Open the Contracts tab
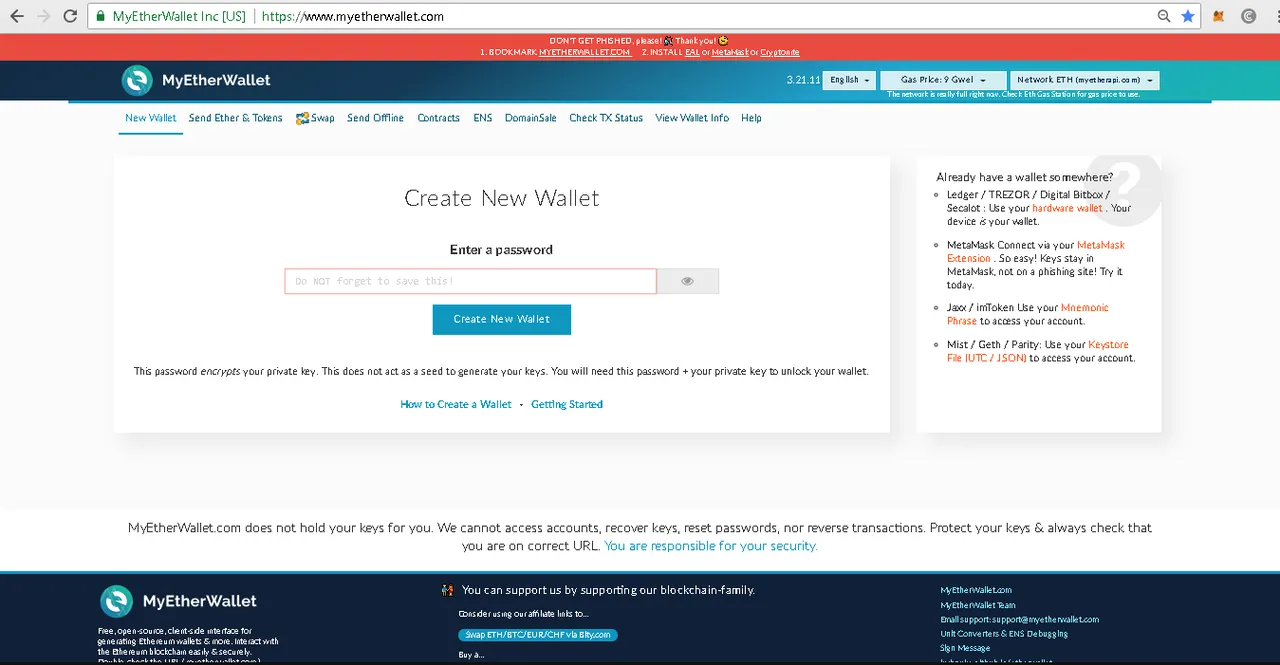The height and width of the screenshot is (665, 1280). click(438, 118)
